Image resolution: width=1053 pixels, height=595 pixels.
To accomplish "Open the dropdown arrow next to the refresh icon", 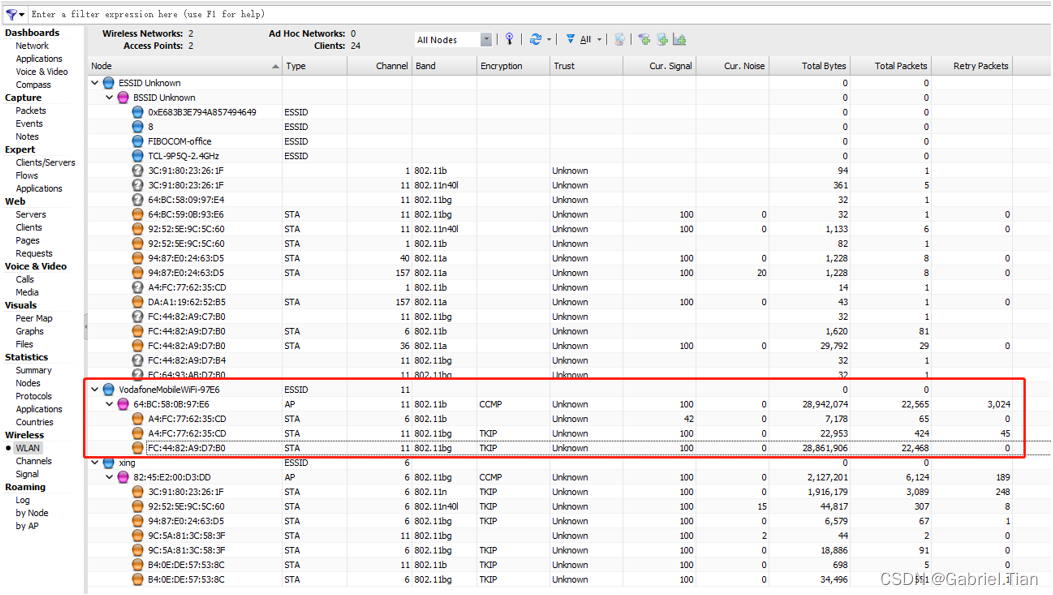I will (x=549, y=40).
